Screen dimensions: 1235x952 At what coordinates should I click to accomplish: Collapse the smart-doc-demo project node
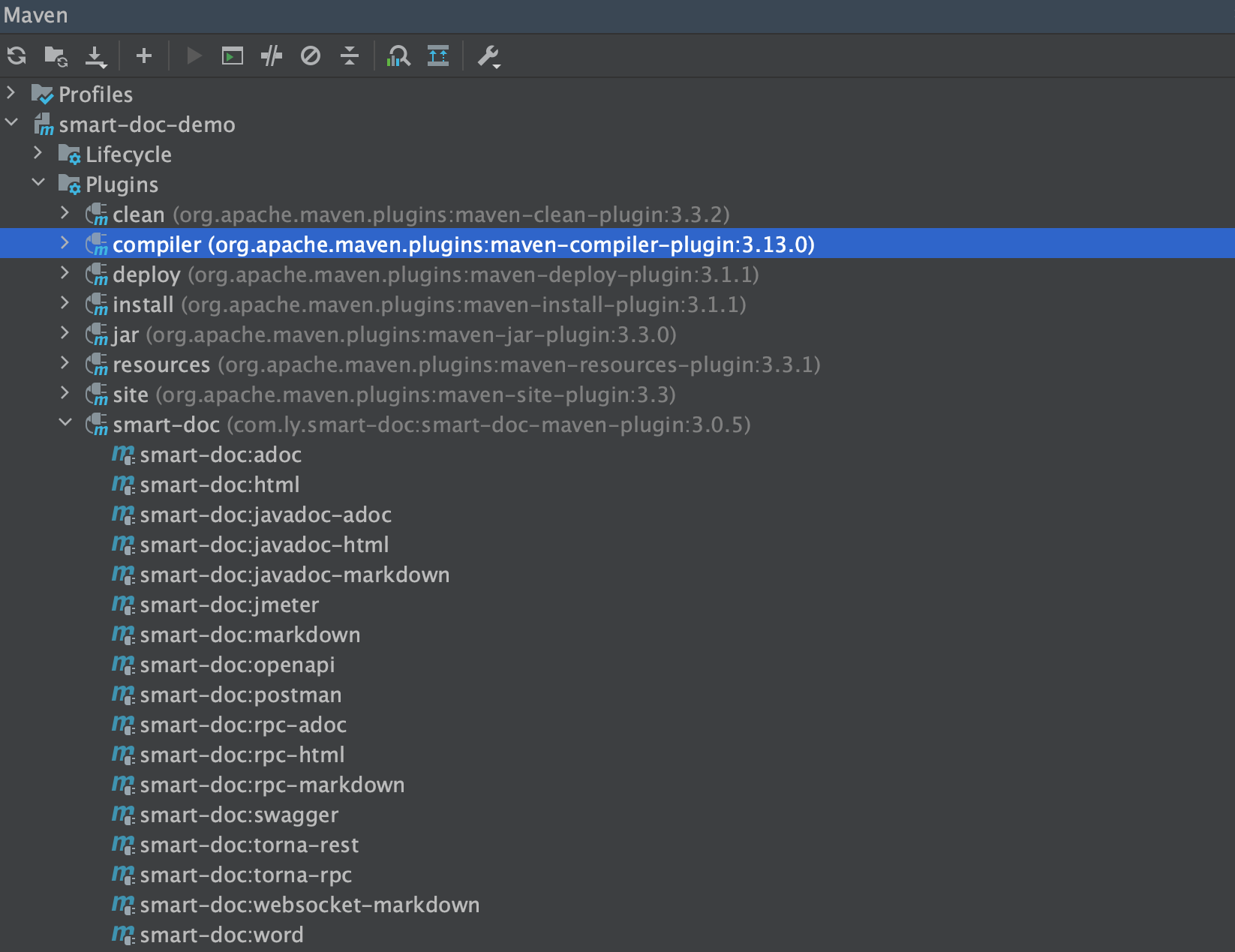[x=11, y=122]
